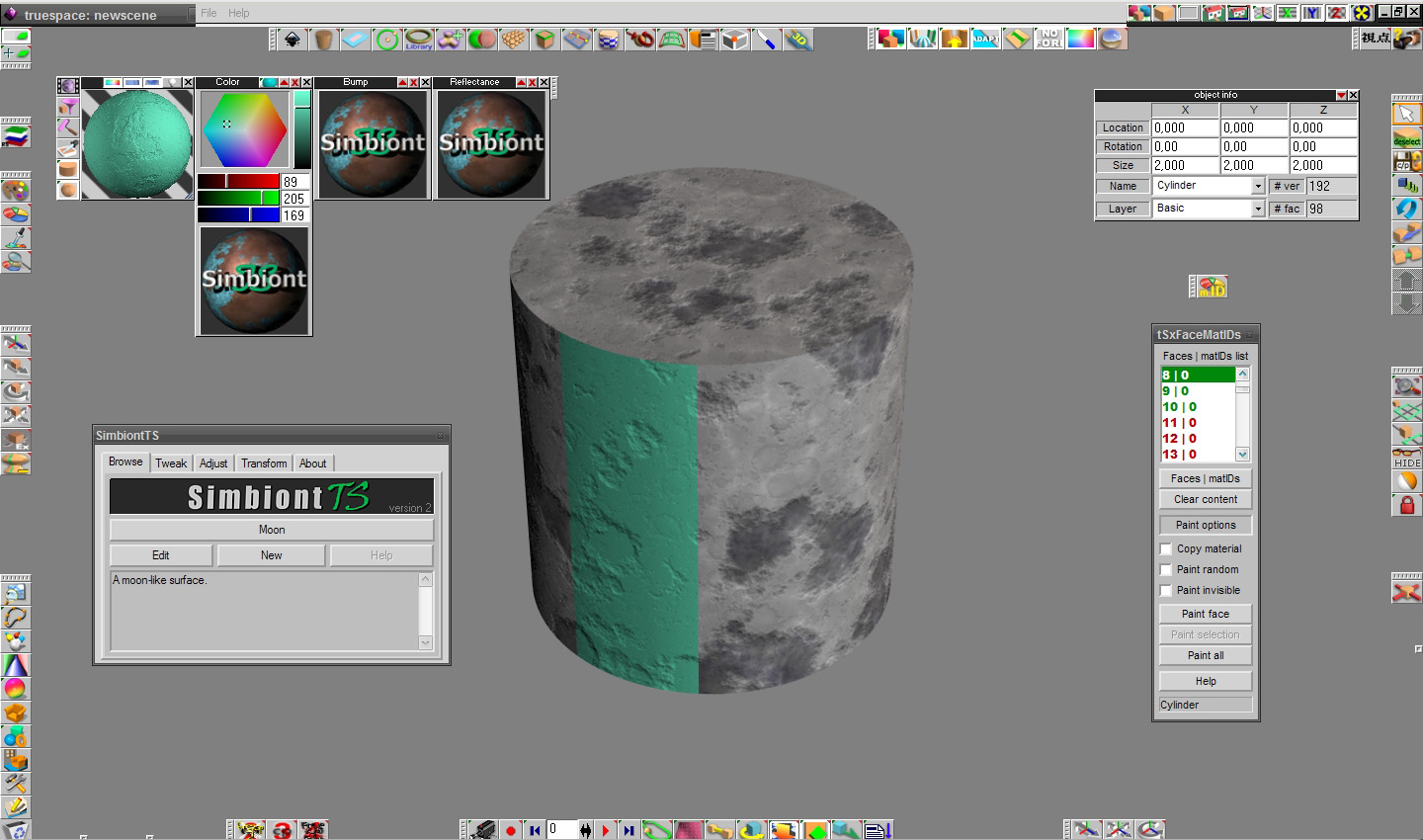Viewport: 1423px width, 840px height.
Task: Click the HIDE icon on right toolbar
Action: point(1407,458)
